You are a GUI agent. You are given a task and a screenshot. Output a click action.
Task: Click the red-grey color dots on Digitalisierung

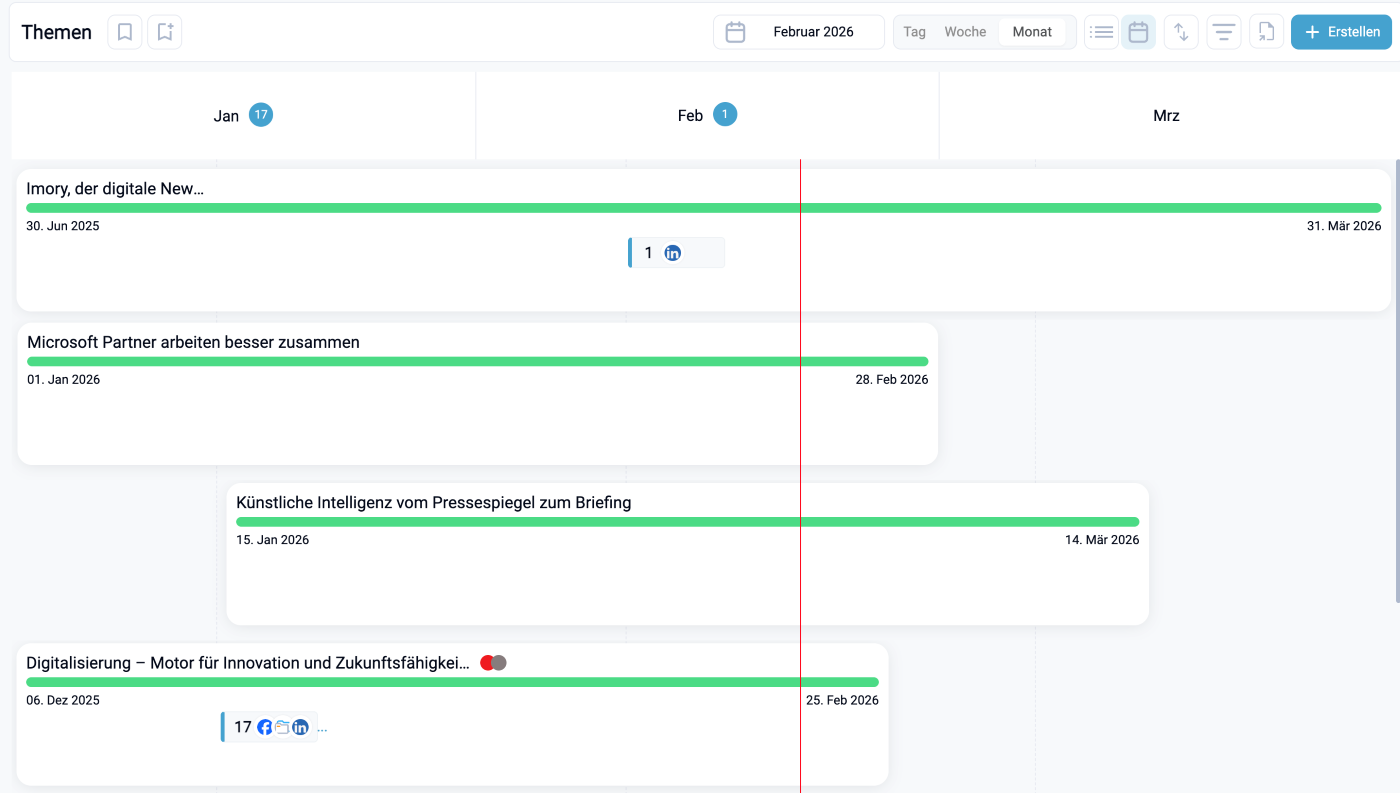(493, 663)
